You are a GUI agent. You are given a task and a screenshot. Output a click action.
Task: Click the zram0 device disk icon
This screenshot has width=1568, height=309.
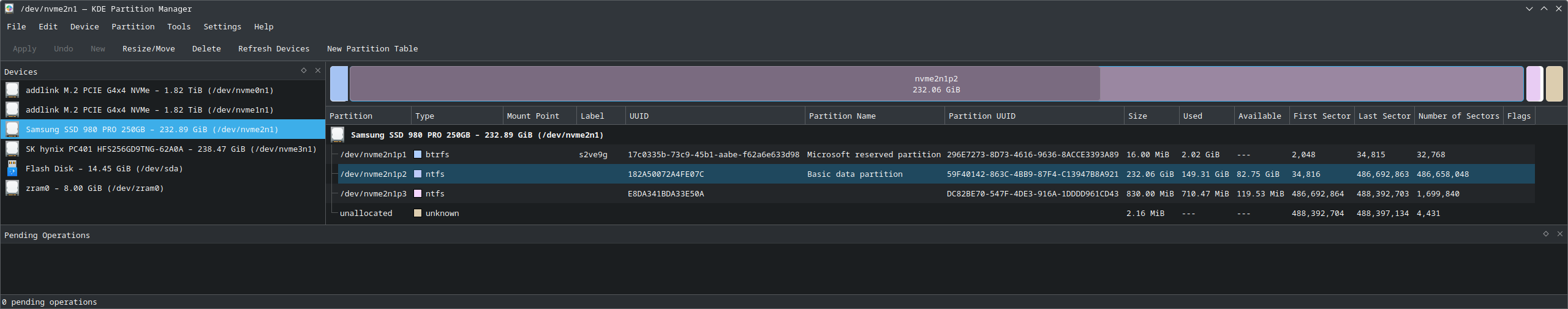pyautogui.click(x=12, y=188)
